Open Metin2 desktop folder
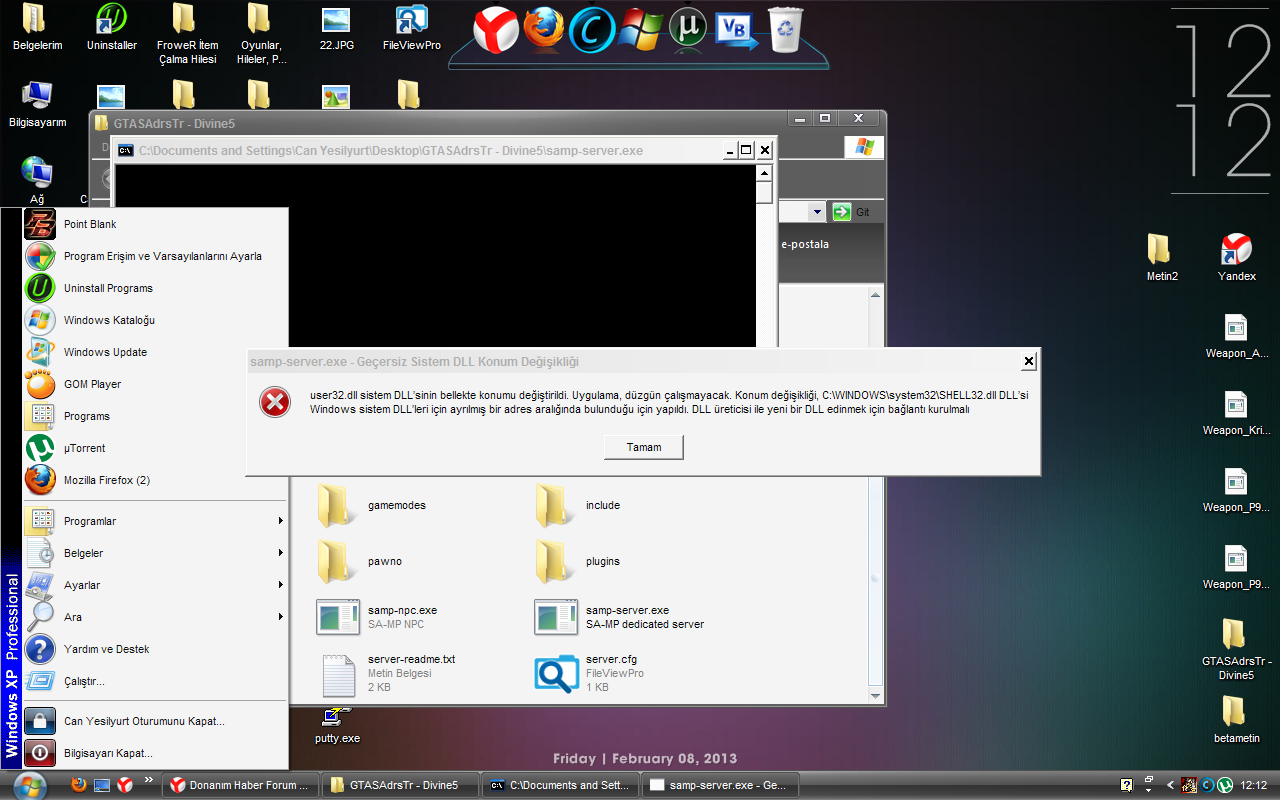1280x800 pixels. click(x=1161, y=257)
